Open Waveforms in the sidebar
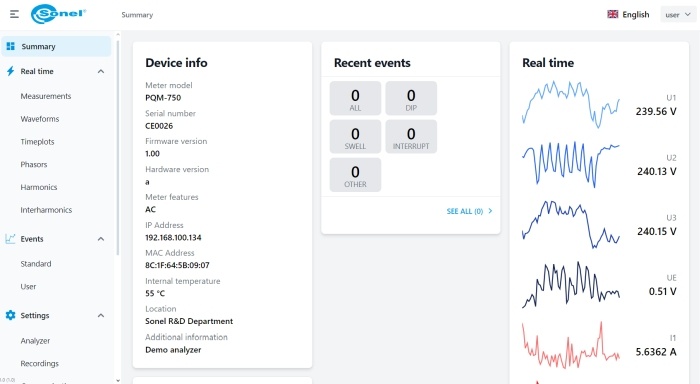 coord(40,119)
